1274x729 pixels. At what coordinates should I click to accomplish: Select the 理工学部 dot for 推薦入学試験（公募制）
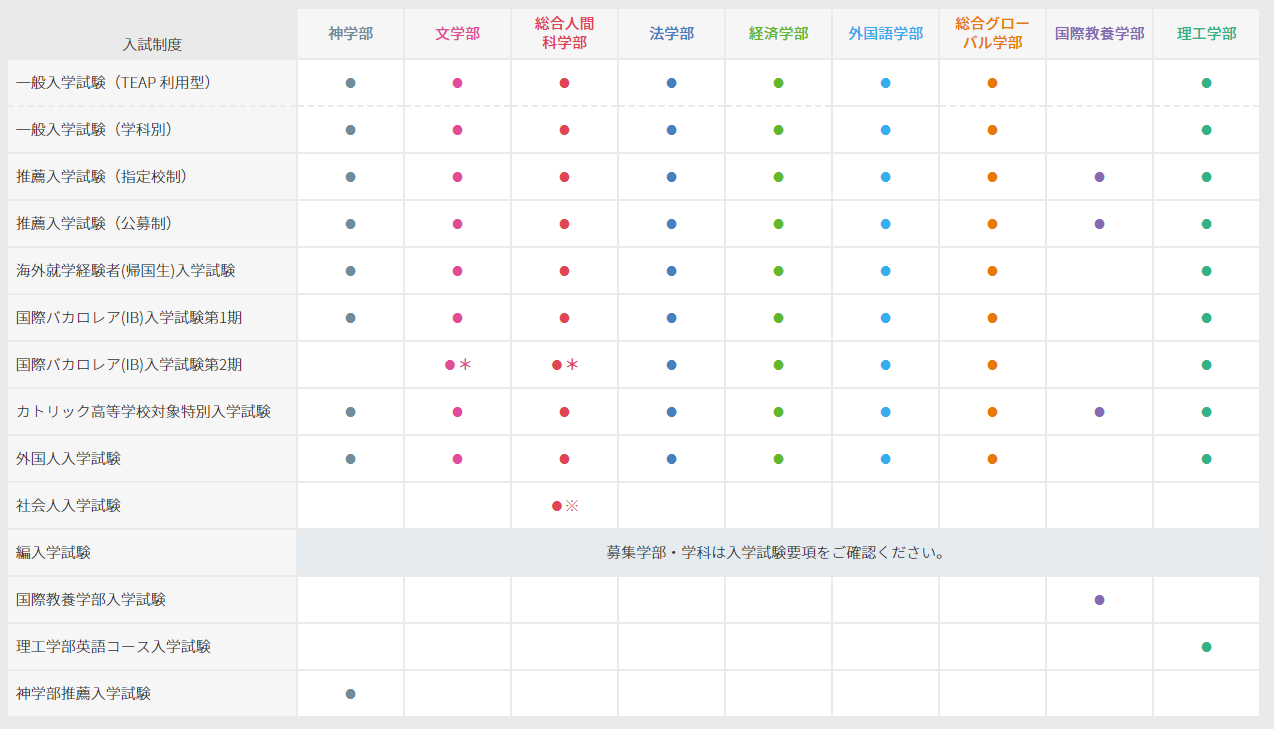coord(1206,223)
